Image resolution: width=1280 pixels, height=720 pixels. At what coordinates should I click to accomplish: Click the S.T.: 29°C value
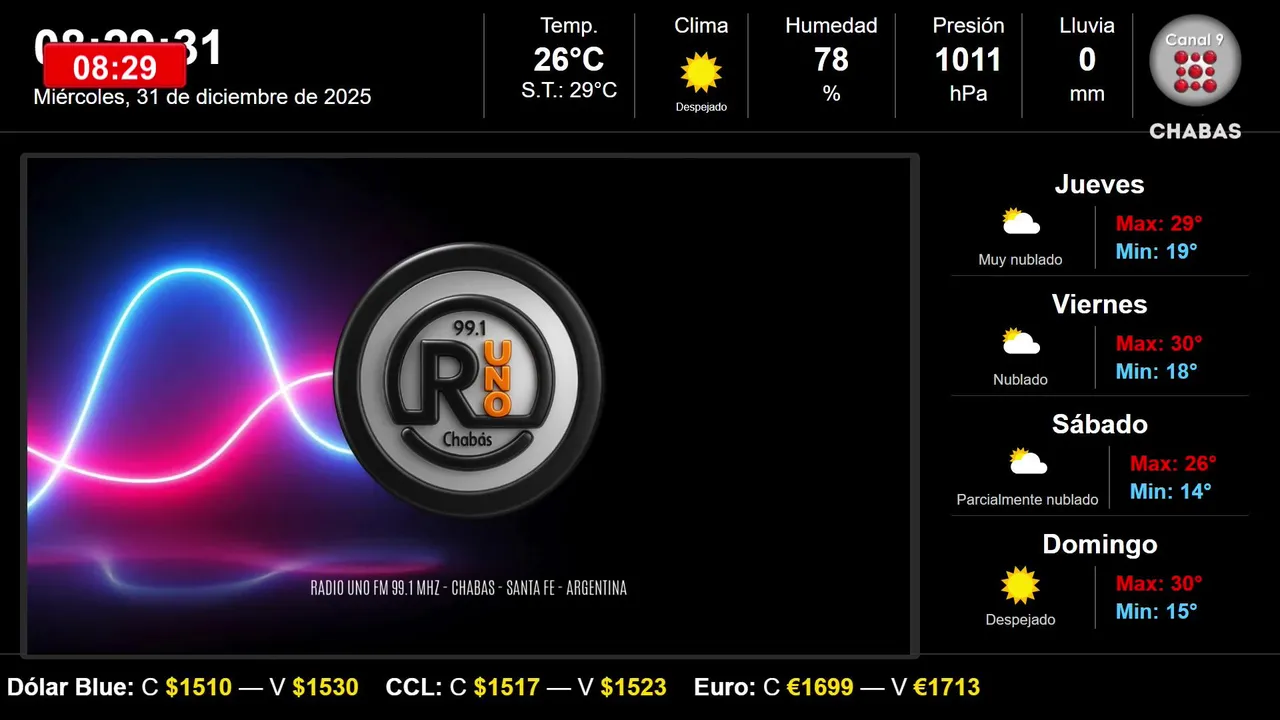[569, 91]
